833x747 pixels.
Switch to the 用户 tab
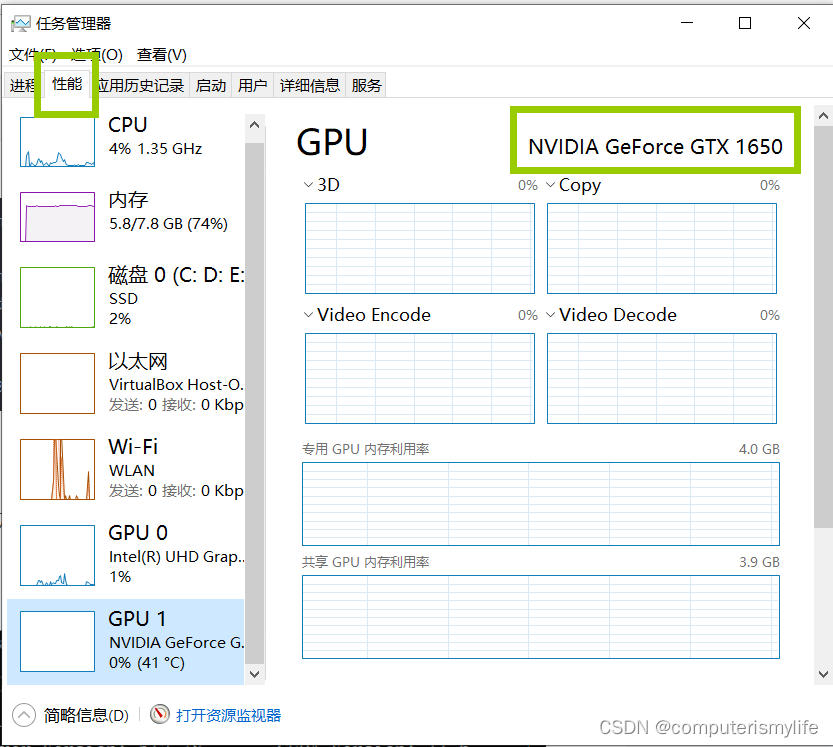[x=252, y=86]
